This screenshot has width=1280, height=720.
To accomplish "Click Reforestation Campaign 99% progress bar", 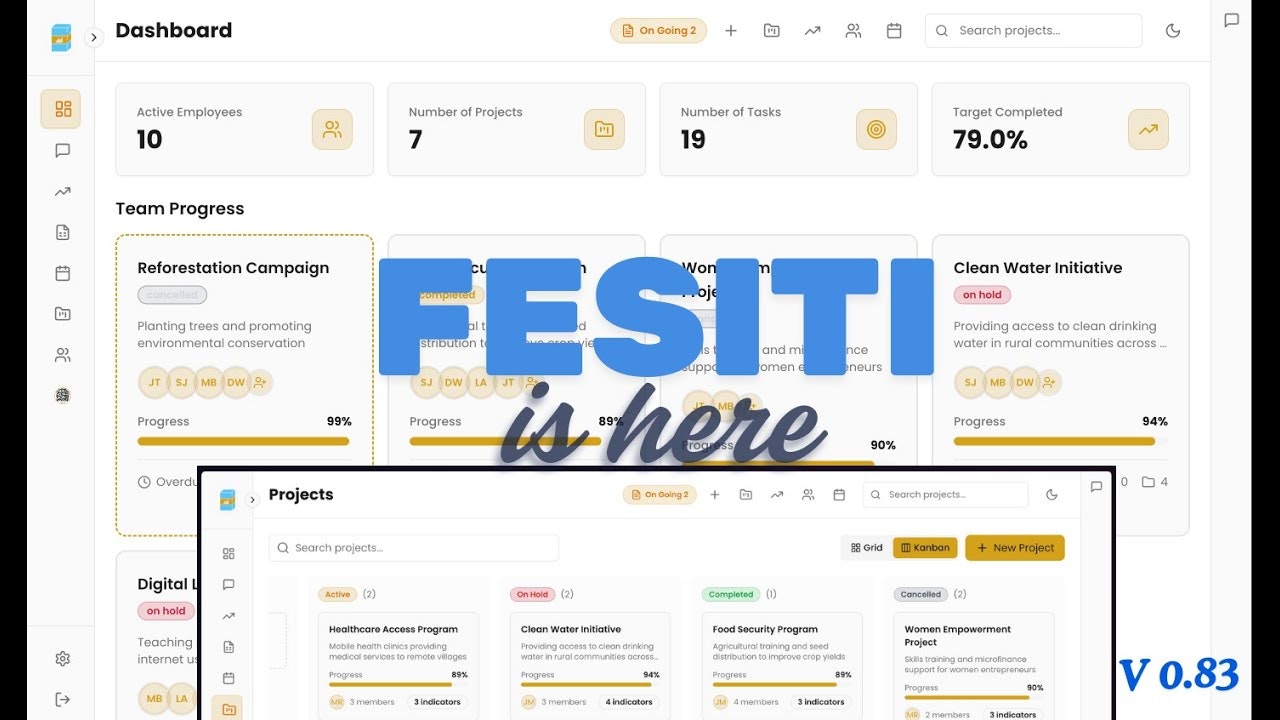I will click(x=244, y=441).
